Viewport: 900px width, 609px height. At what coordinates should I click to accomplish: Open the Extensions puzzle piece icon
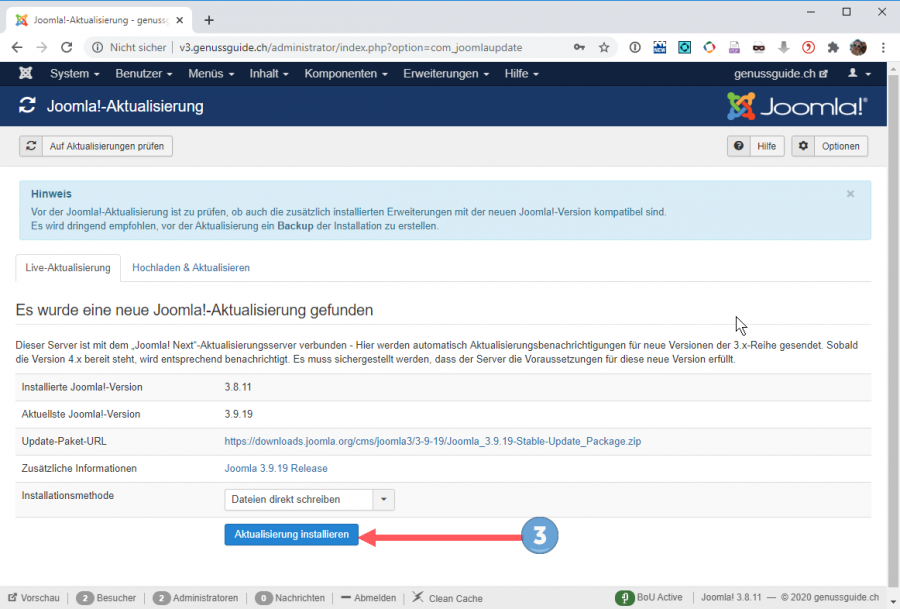[x=833, y=48]
